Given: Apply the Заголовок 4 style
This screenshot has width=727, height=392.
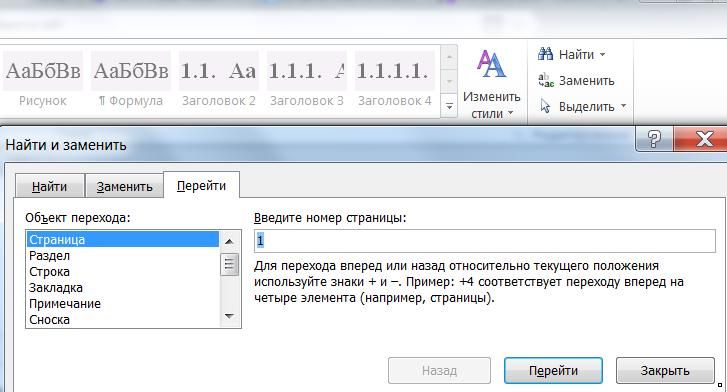Looking at the screenshot, I should point(395,79).
